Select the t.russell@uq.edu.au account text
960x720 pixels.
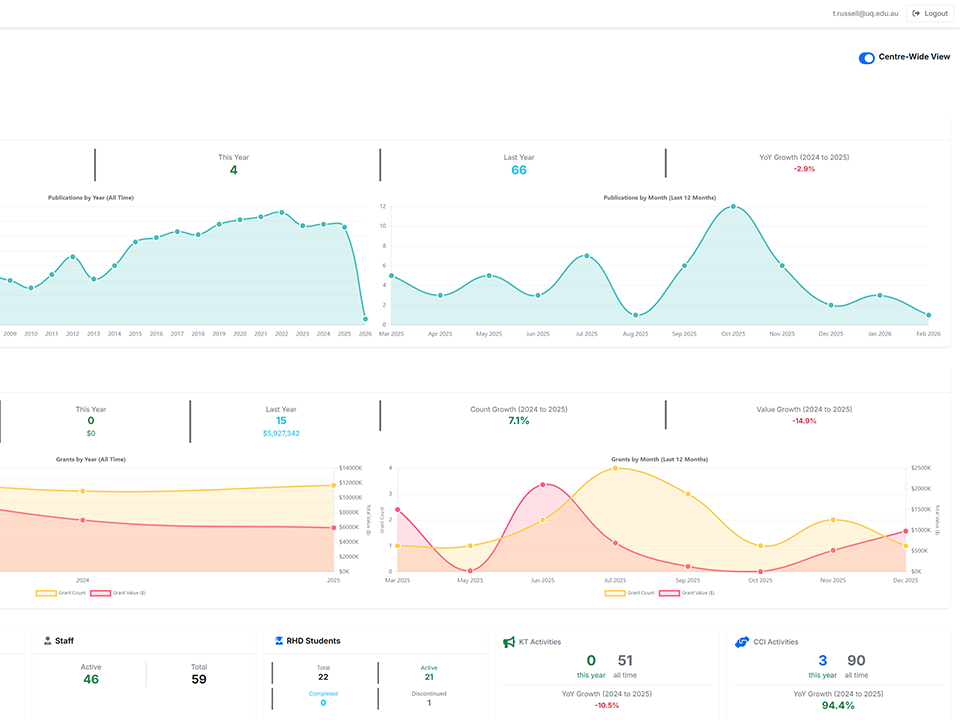coord(865,13)
